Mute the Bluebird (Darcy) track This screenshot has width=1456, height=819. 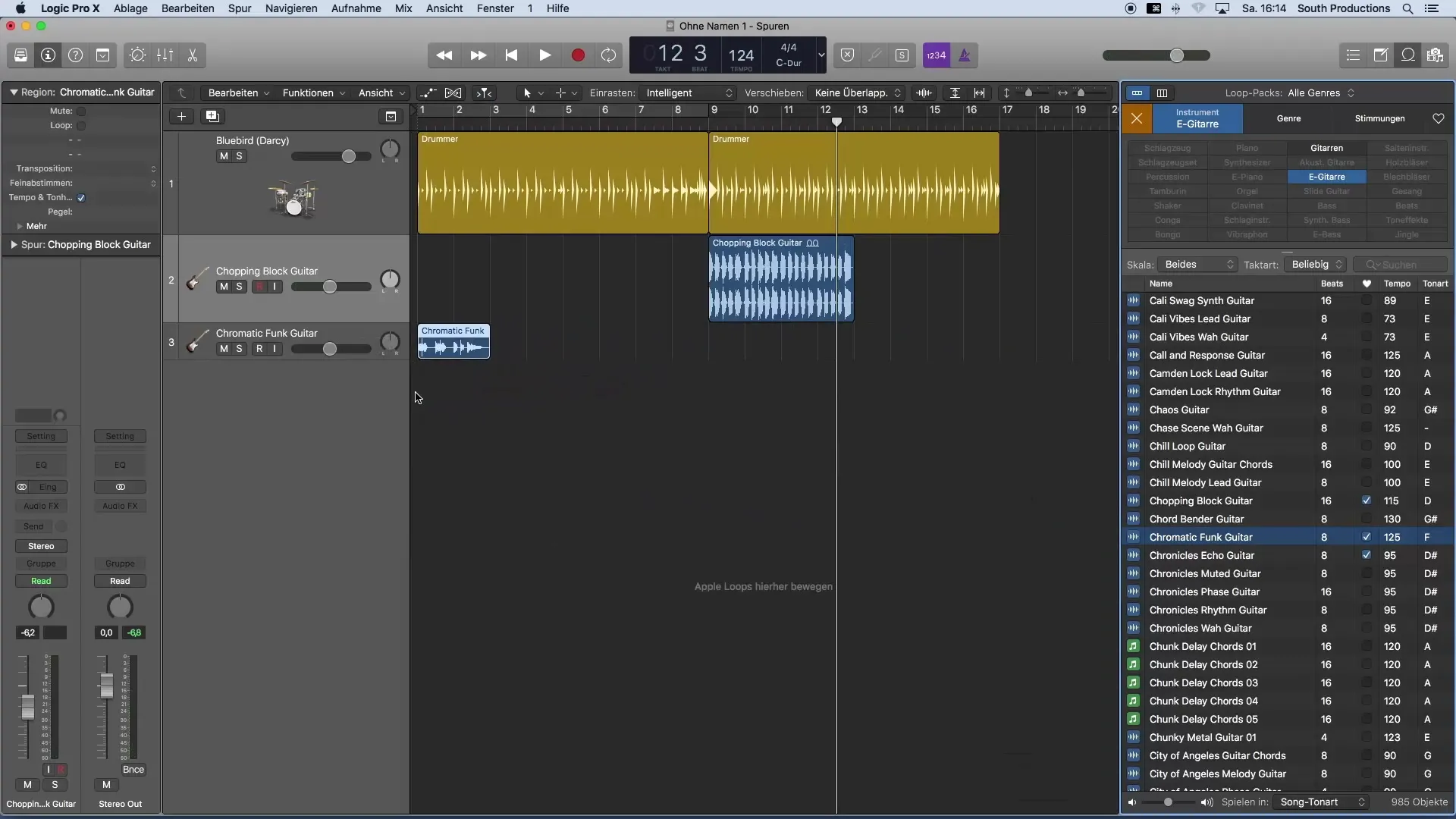[x=224, y=156]
